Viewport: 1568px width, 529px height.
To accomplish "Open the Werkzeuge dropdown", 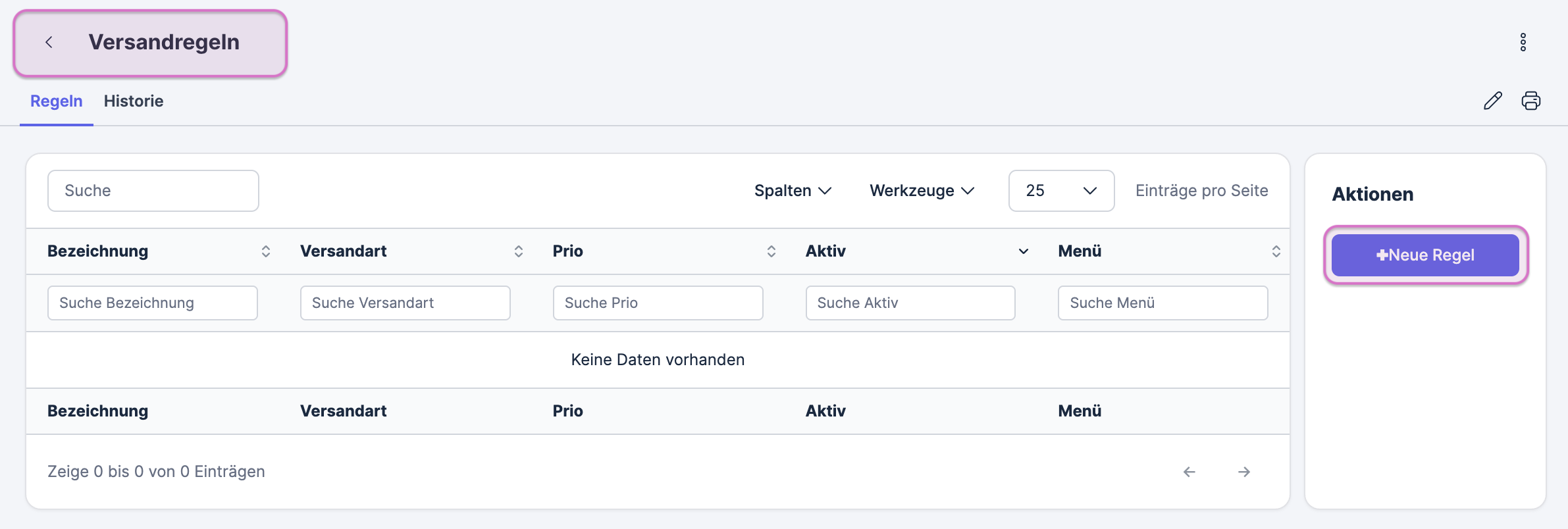I will pyautogui.click(x=921, y=191).
